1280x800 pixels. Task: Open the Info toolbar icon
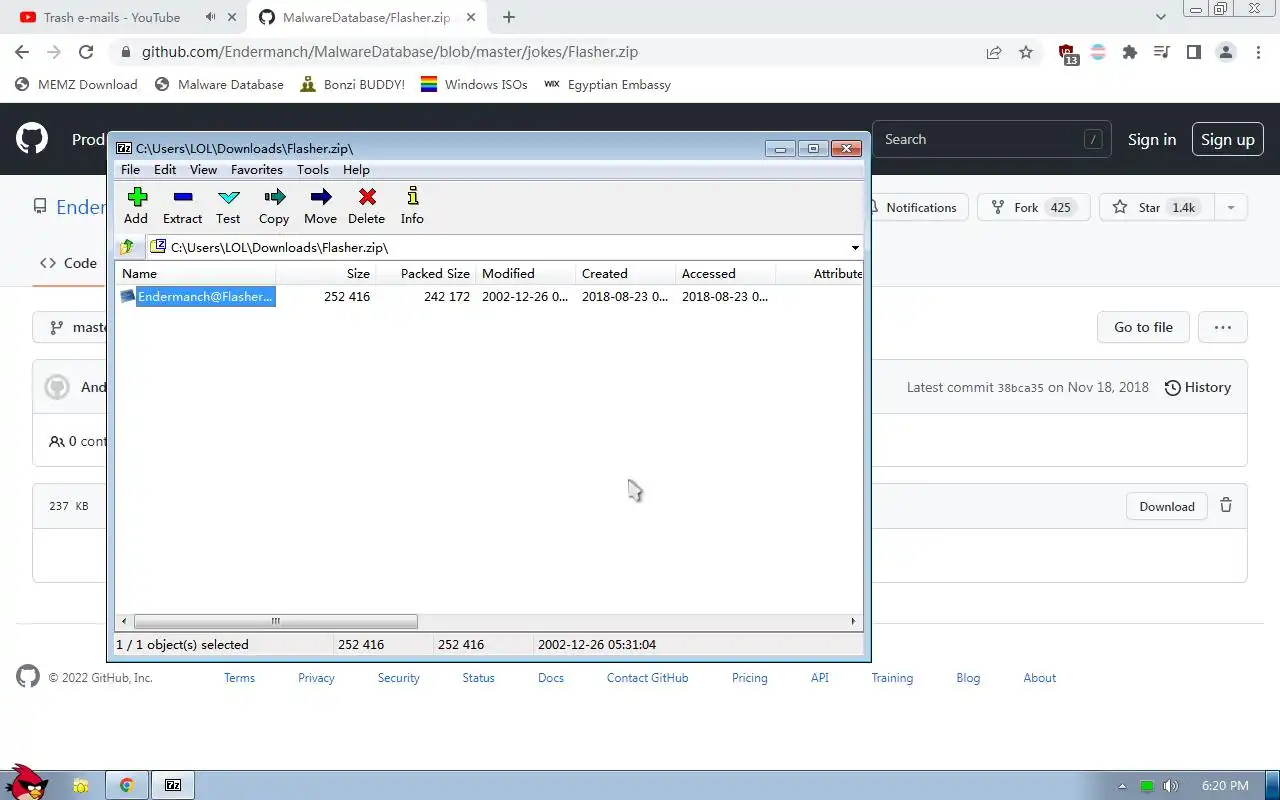pos(412,205)
